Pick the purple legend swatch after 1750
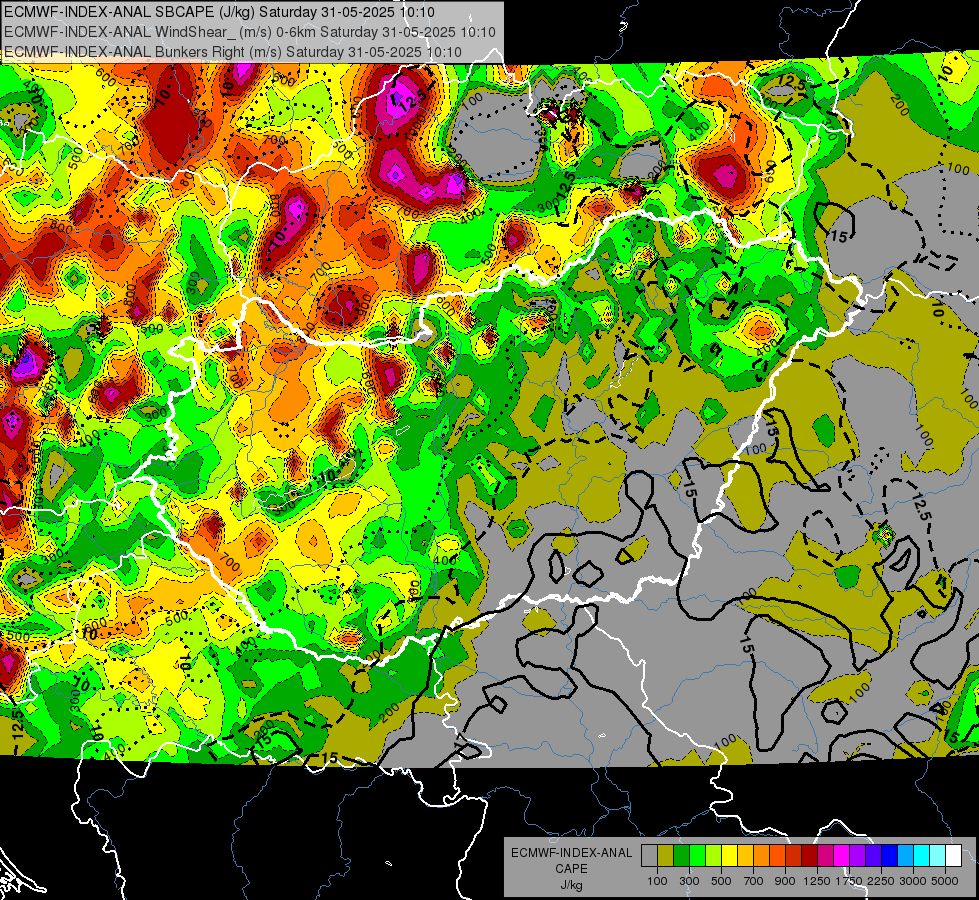Image resolution: width=979 pixels, height=900 pixels. 857,856
